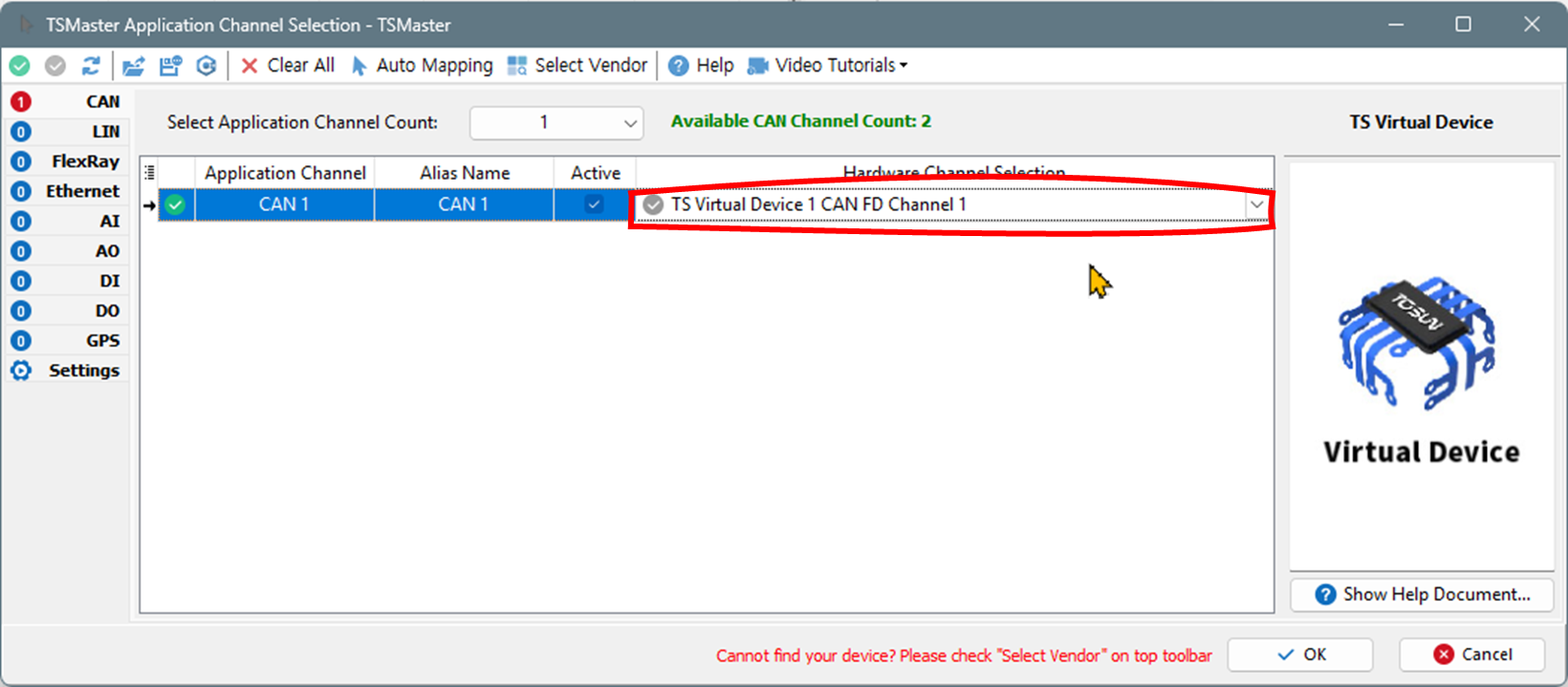Click TS Virtual Device 1 CAN FD Channel 1
This screenshot has width=1568, height=687.
[x=818, y=204]
